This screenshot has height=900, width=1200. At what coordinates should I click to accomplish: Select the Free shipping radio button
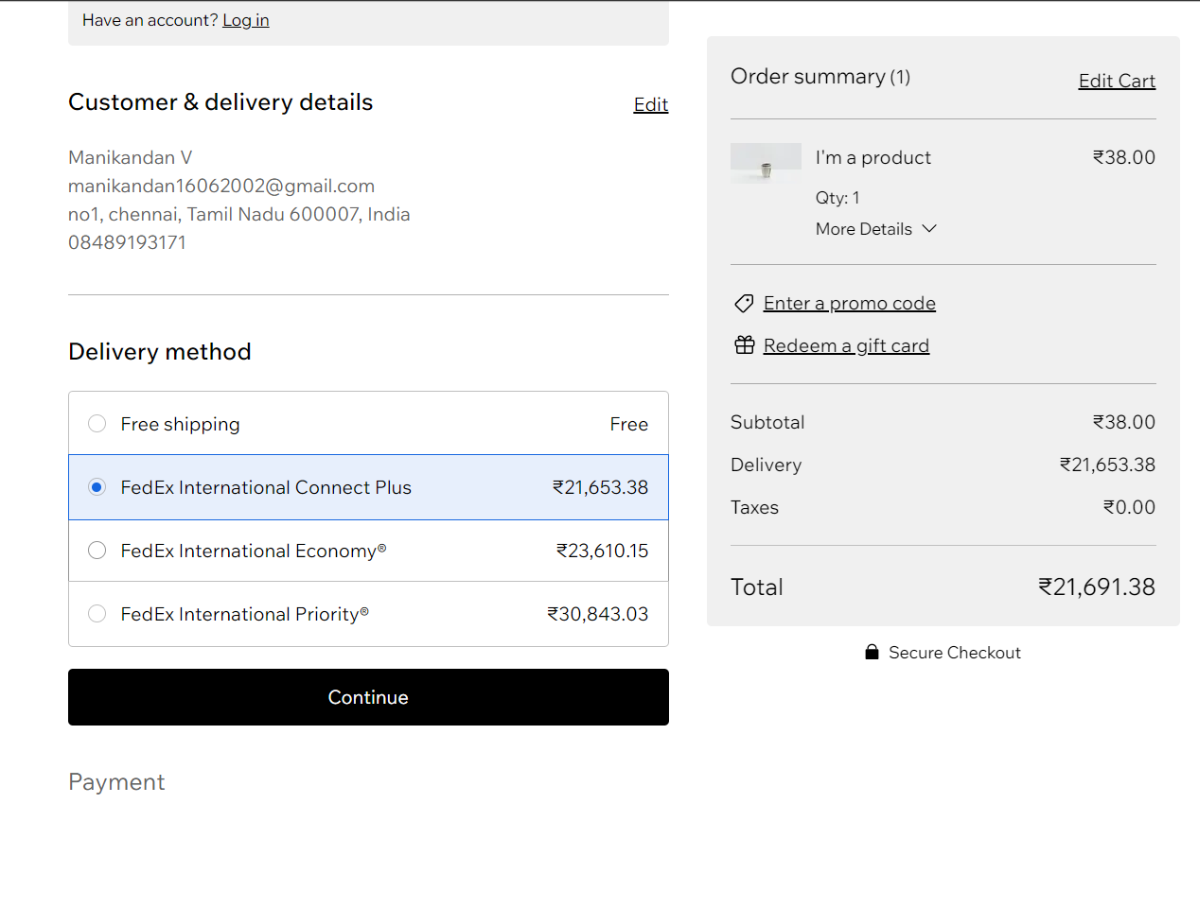[x=97, y=424]
